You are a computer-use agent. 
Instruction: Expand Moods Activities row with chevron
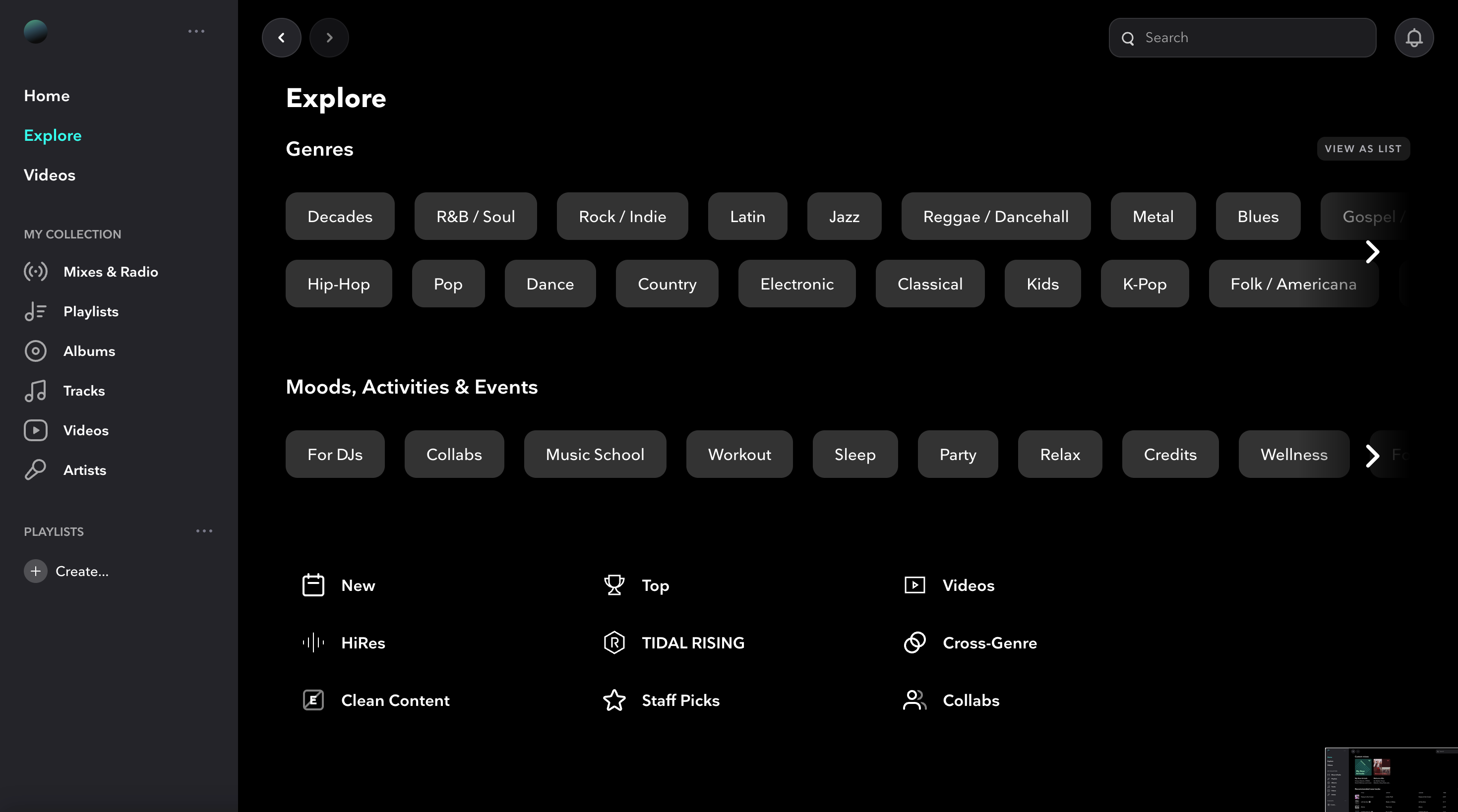click(x=1373, y=454)
